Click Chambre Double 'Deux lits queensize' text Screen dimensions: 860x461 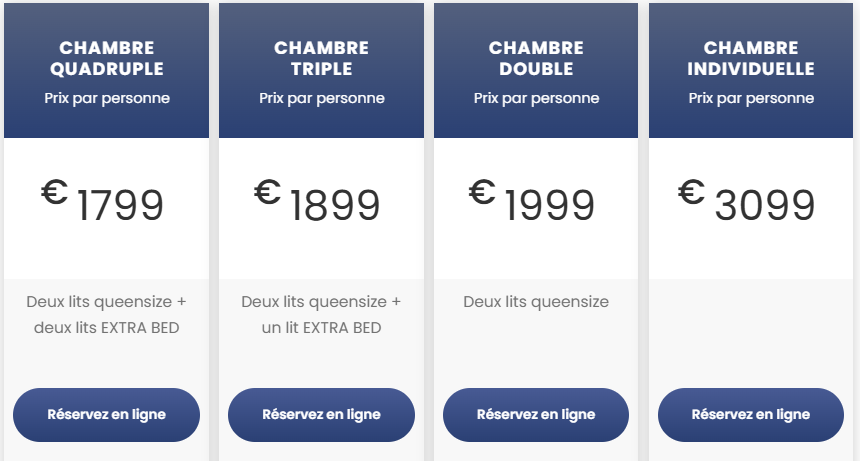tap(536, 301)
